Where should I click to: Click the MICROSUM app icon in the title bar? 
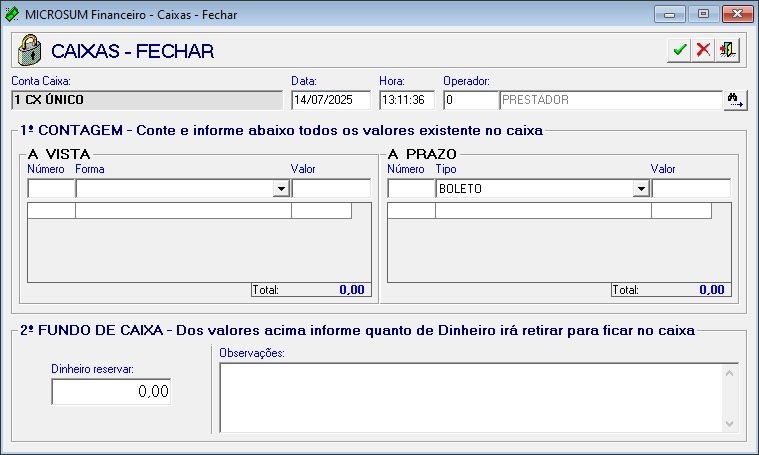pyautogui.click(x=12, y=15)
